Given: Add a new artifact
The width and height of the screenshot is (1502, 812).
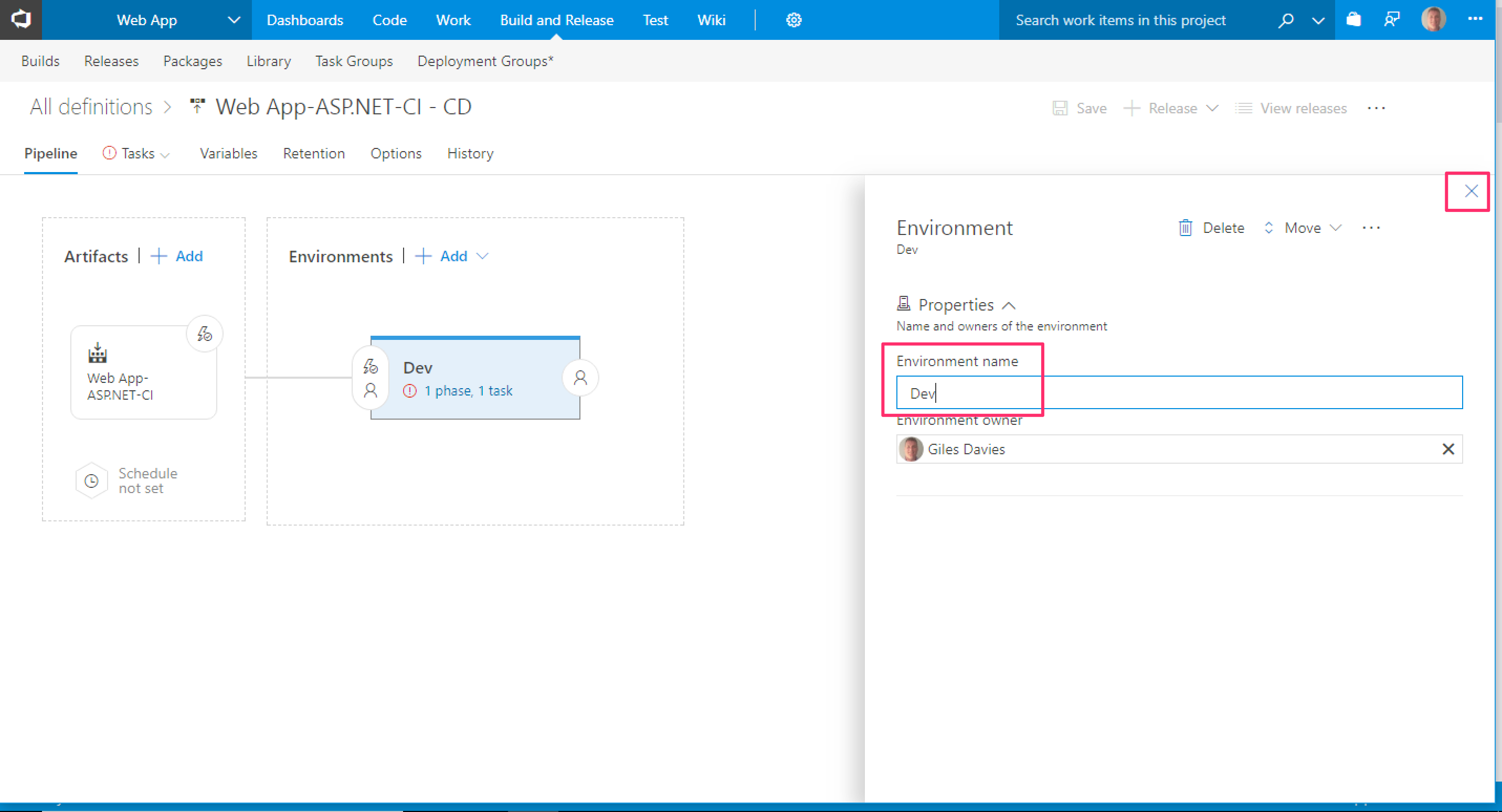Looking at the screenshot, I should click(177, 256).
